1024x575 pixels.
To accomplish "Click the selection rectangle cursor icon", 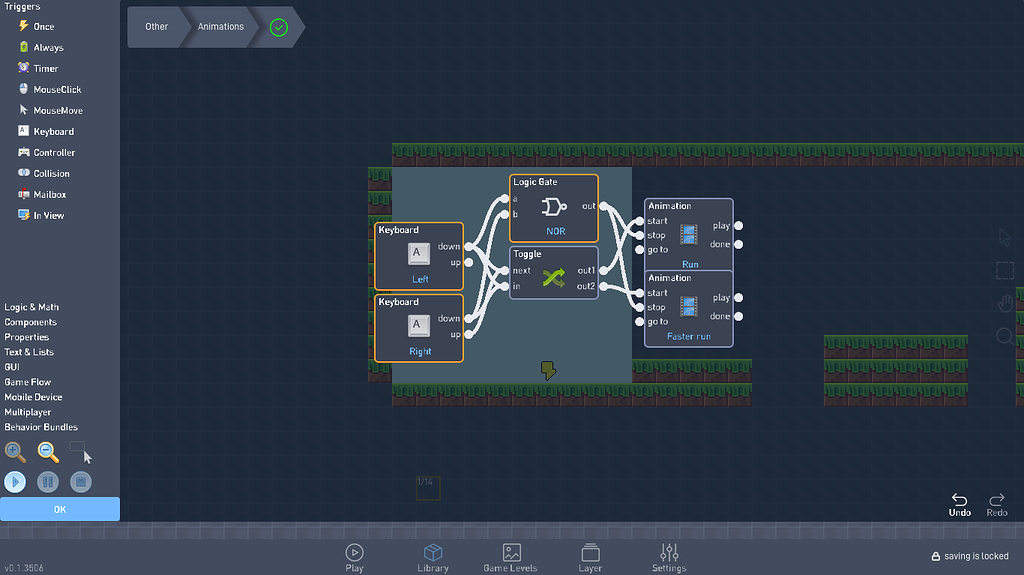I will [x=81, y=452].
